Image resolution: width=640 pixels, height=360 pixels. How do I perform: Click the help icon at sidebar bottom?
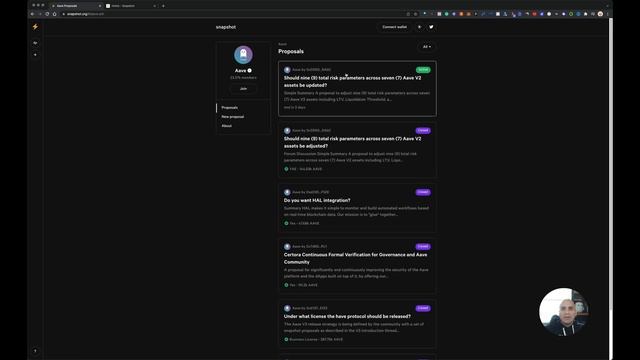tap(35, 351)
